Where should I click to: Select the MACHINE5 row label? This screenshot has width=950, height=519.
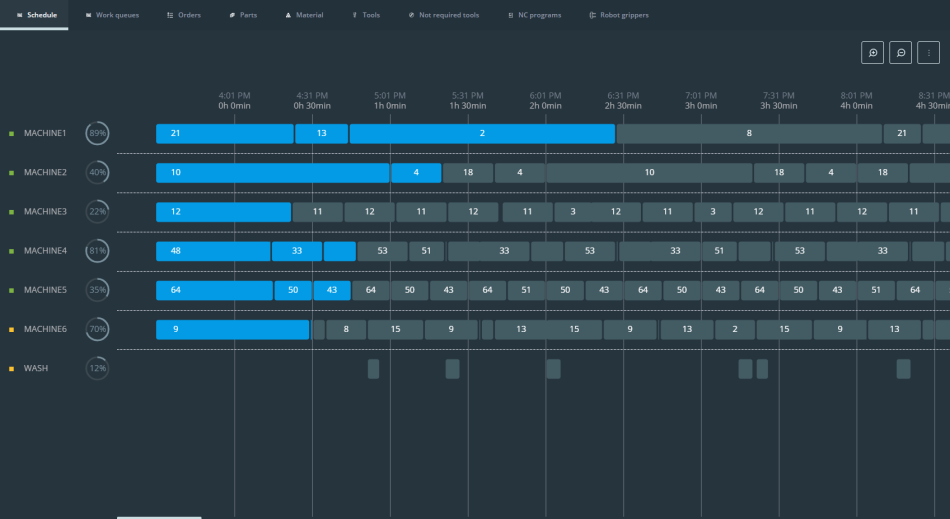coord(45,290)
